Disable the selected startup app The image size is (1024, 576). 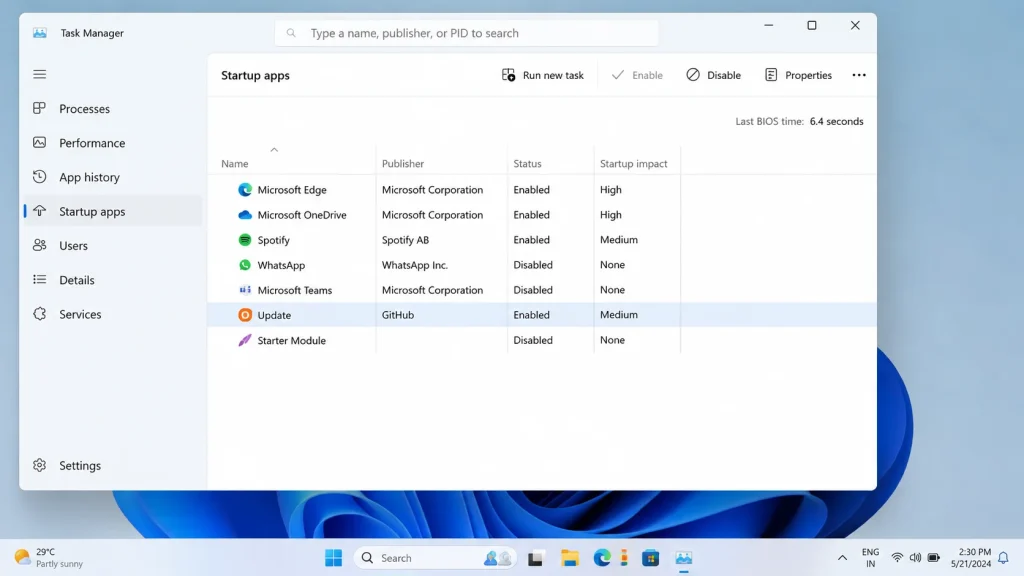(x=713, y=75)
